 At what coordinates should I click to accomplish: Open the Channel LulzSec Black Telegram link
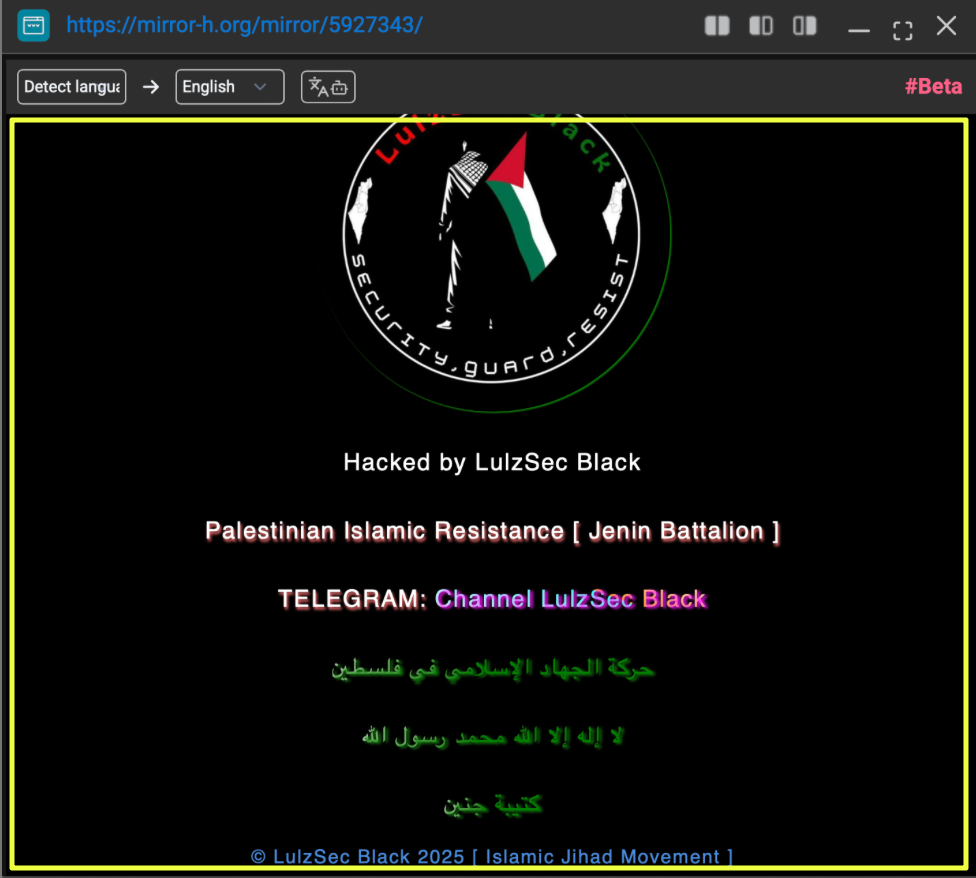pyautogui.click(x=571, y=599)
